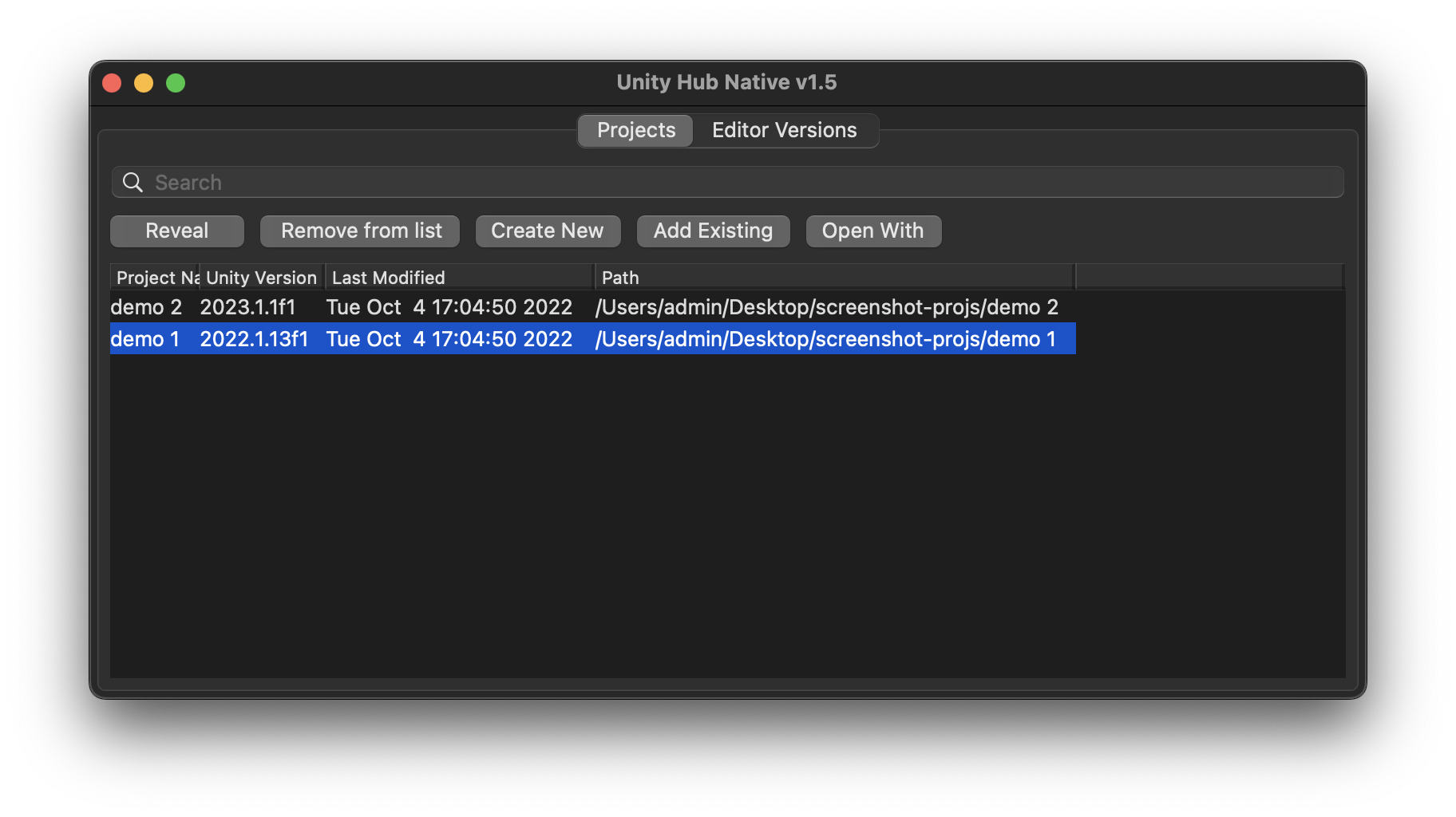This screenshot has height=817, width=1456.
Task: Switch to the Projects tab
Action: (635, 130)
